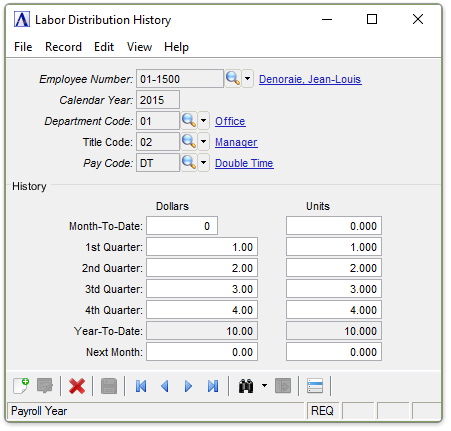The image size is (451, 431).
Task: Expand the Employee Number dropdown arrow
Action: 247,79
